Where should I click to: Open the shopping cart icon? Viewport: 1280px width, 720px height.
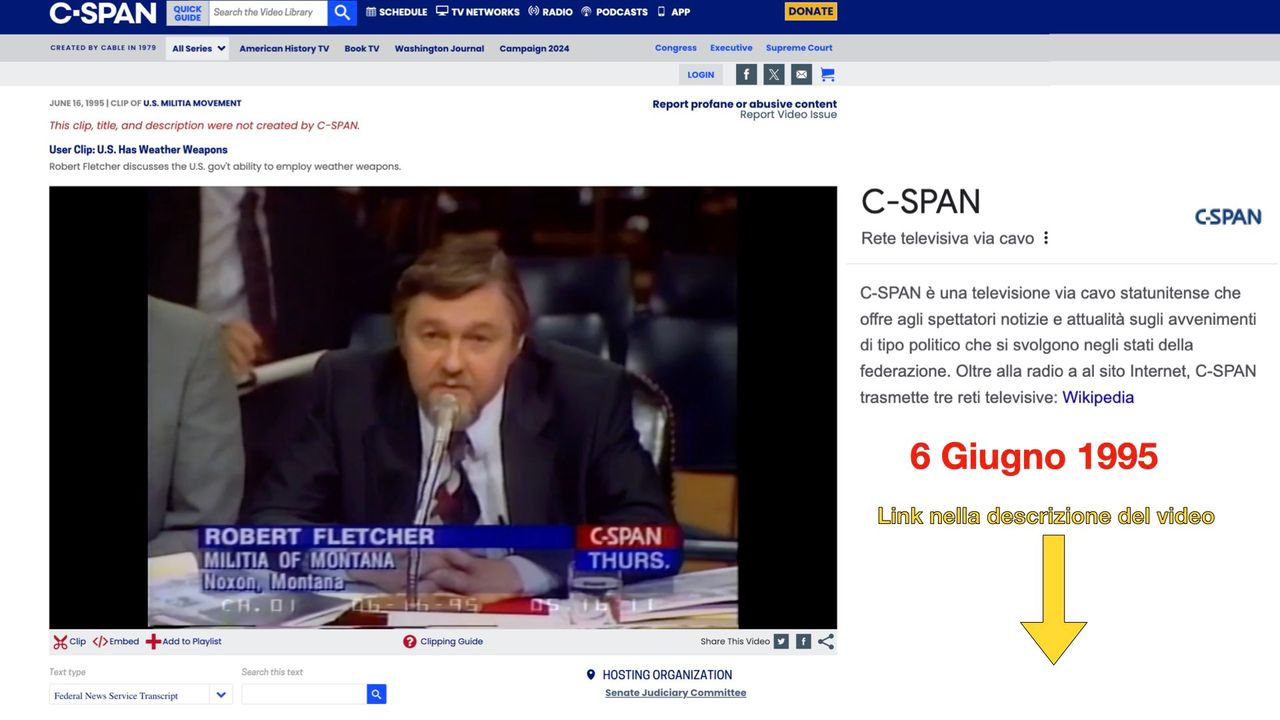pos(827,74)
